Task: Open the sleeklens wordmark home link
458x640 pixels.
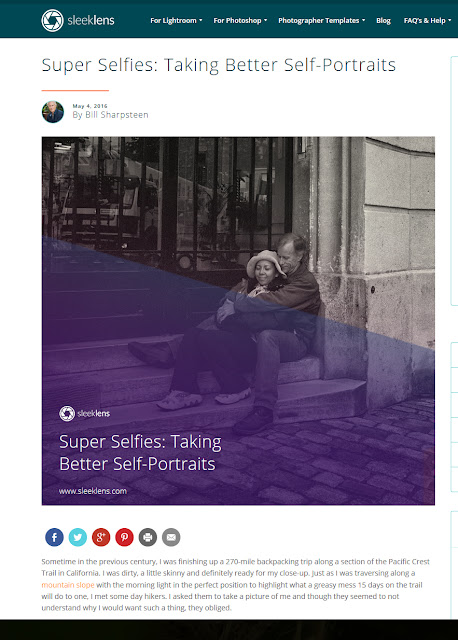Action: pyautogui.click(x=91, y=20)
